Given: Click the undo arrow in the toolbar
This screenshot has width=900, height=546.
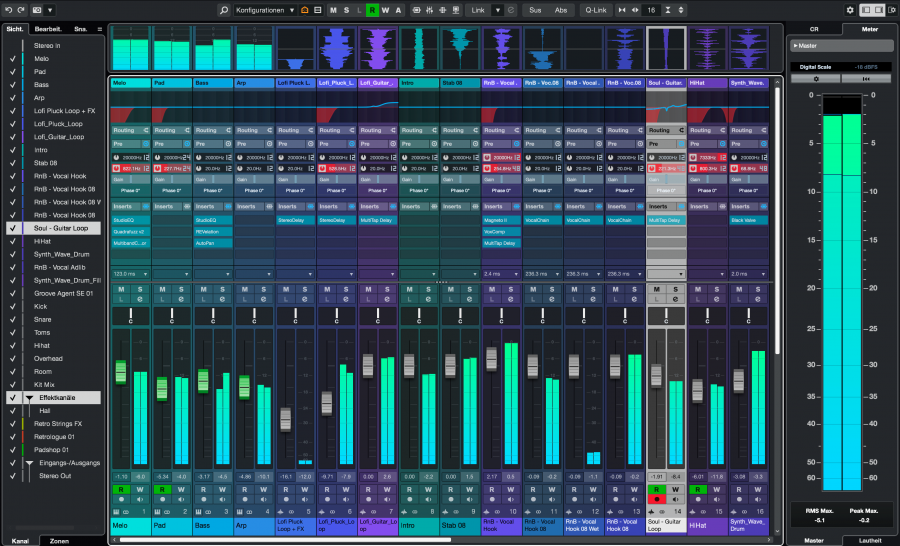Looking at the screenshot, I should coord(8,9).
